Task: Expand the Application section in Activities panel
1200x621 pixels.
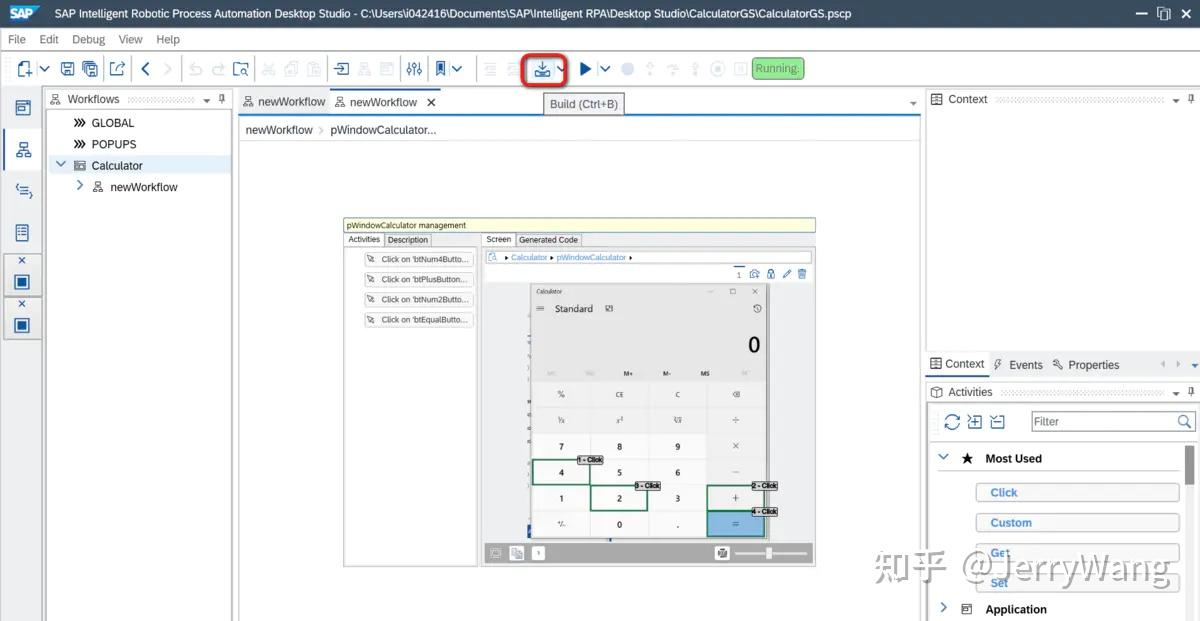Action: [x=942, y=608]
